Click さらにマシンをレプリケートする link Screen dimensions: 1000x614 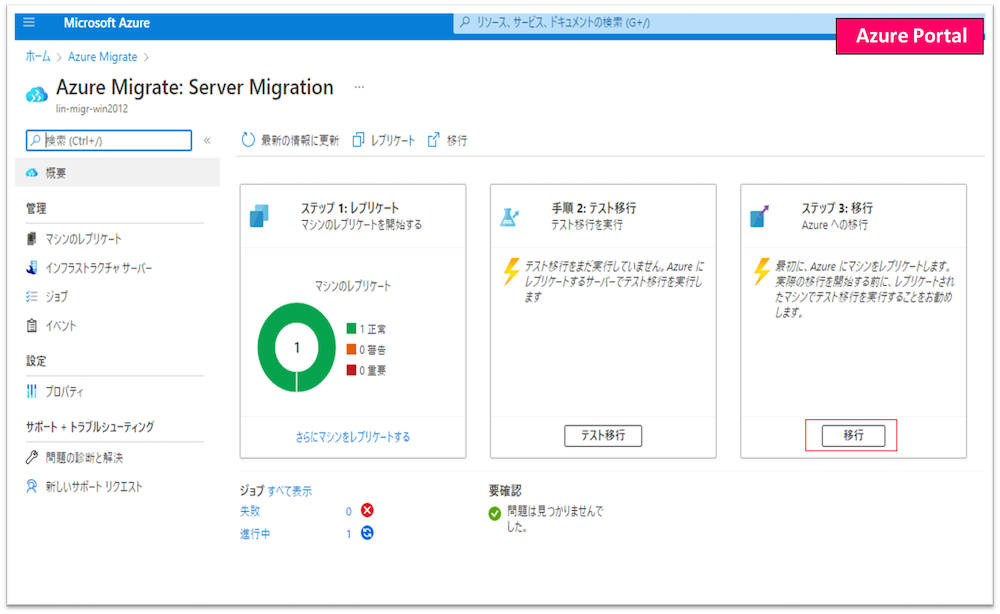point(353,437)
